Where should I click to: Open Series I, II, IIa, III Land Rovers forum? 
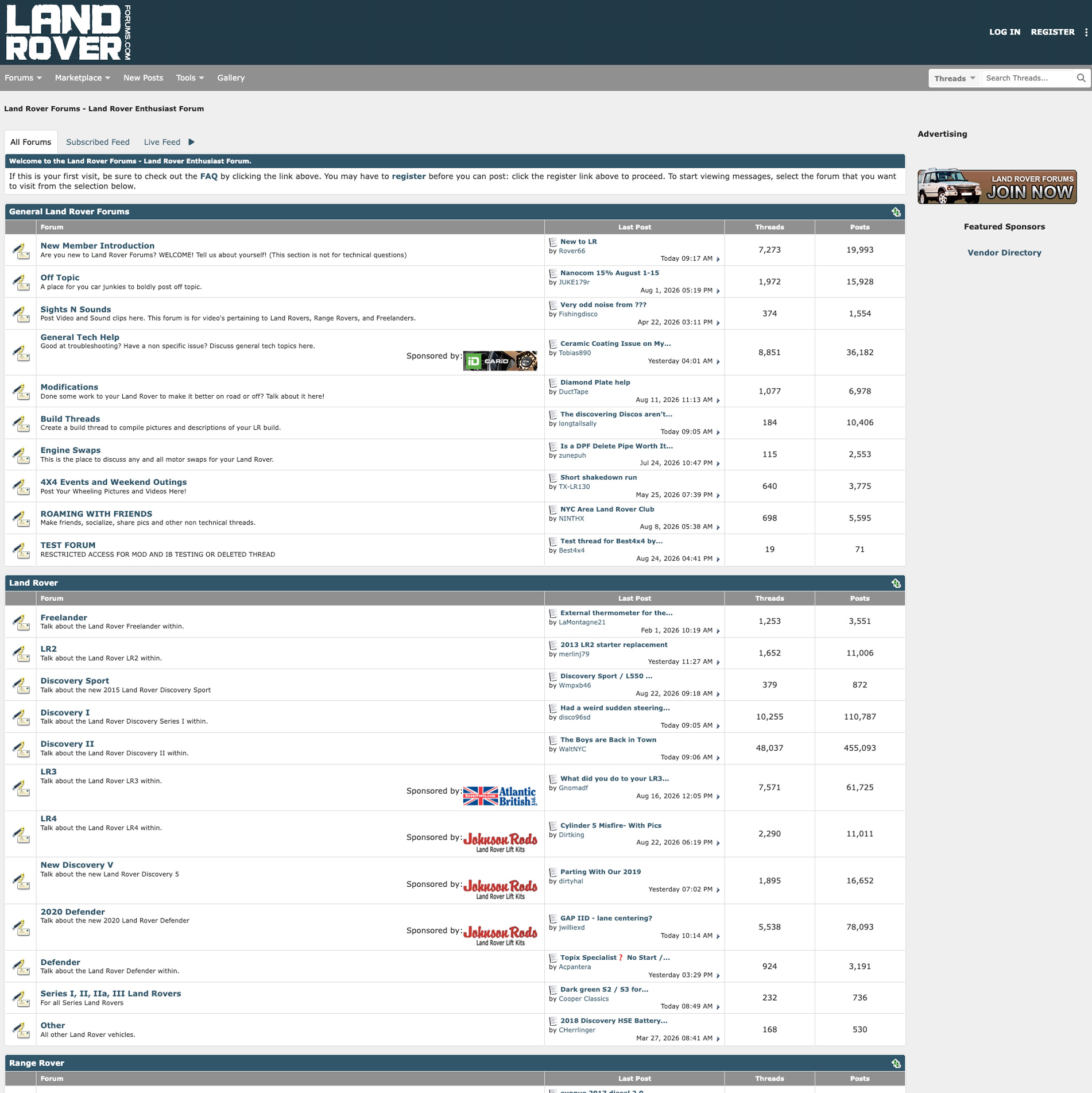(x=111, y=994)
